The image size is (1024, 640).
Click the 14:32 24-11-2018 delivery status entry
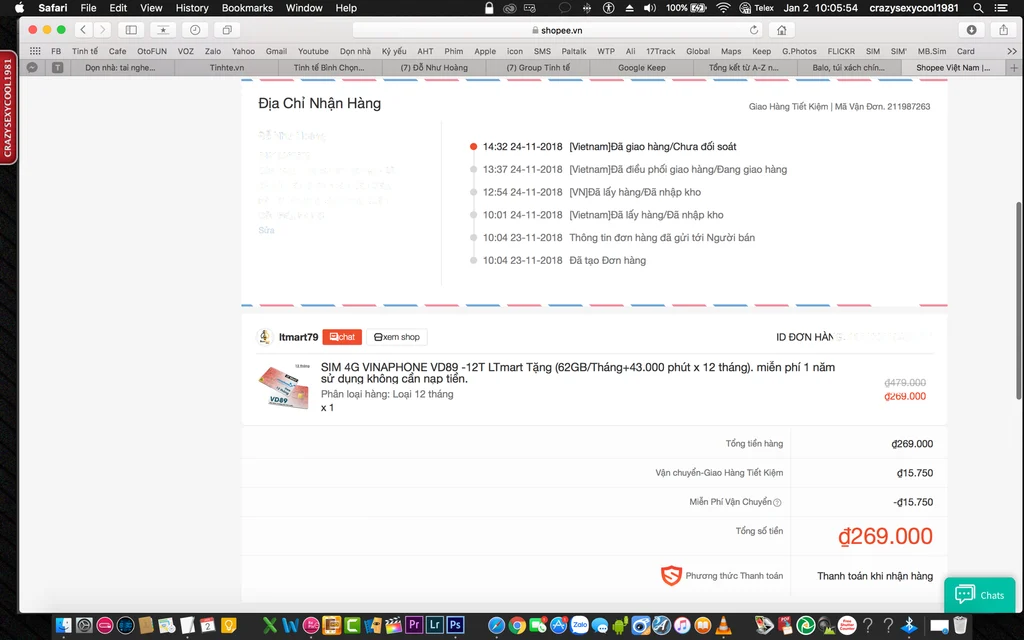click(x=609, y=147)
